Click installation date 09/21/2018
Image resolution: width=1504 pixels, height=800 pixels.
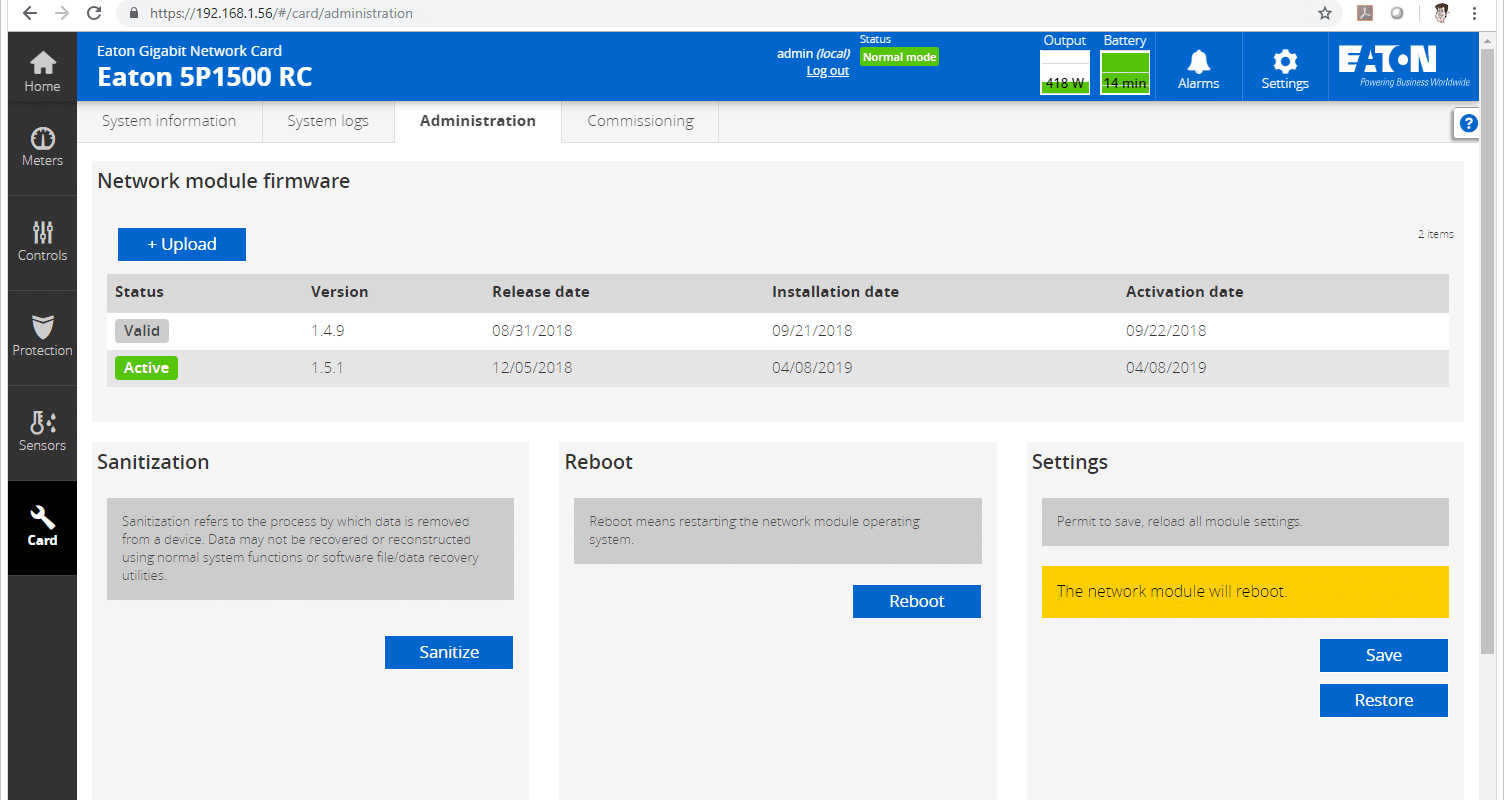812,331
